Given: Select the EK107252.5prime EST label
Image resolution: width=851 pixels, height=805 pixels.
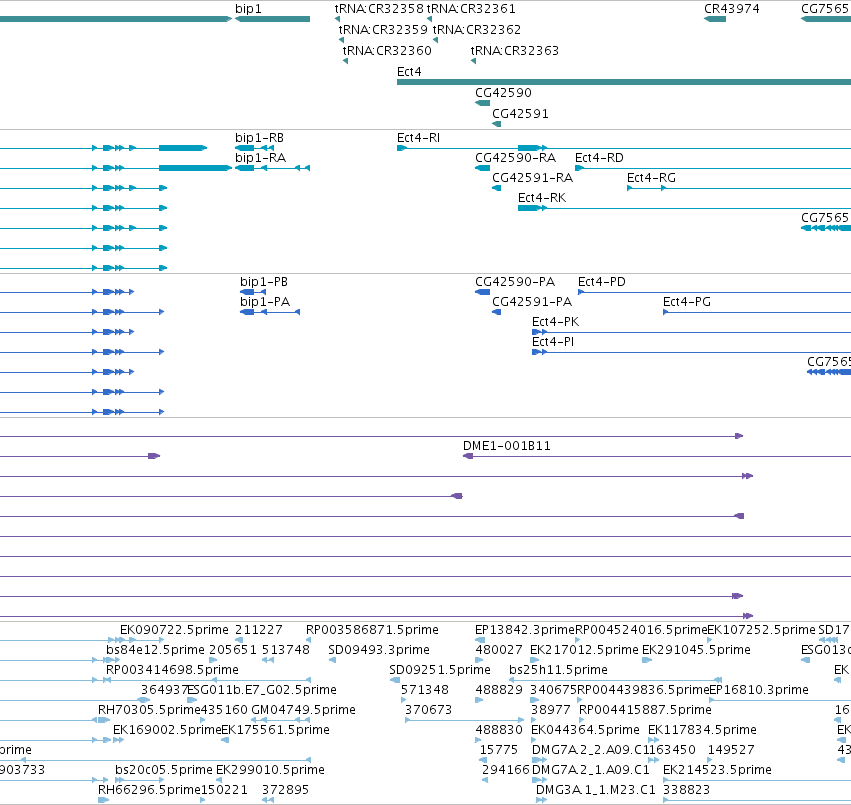Looking at the screenshot, I should click(x=761, y=630).
